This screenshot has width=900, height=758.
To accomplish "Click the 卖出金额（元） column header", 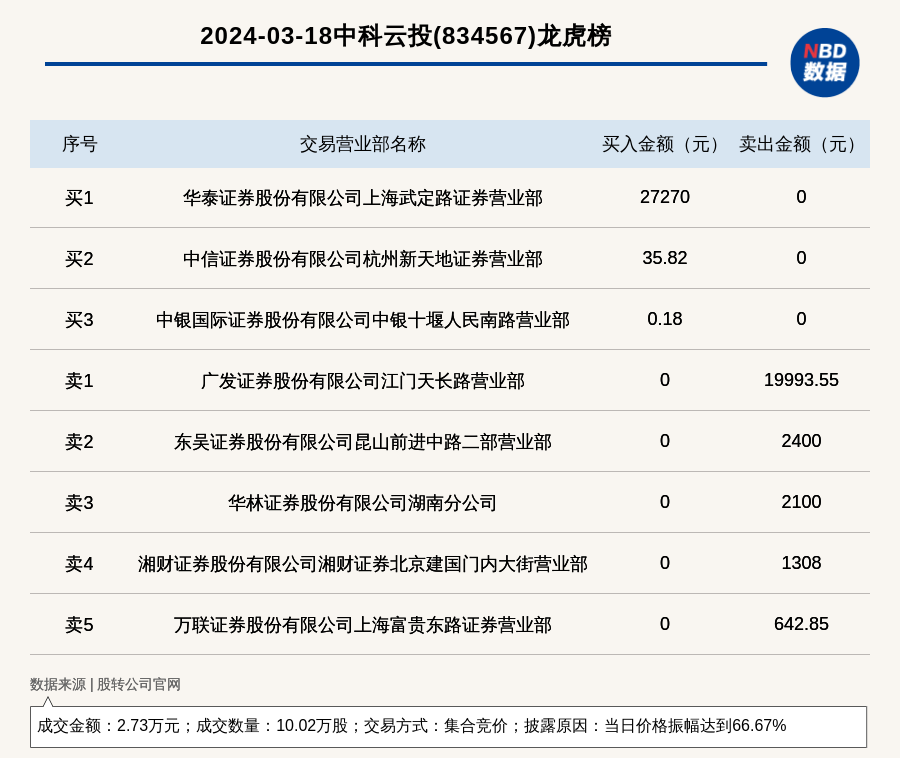I will (801, 144).
